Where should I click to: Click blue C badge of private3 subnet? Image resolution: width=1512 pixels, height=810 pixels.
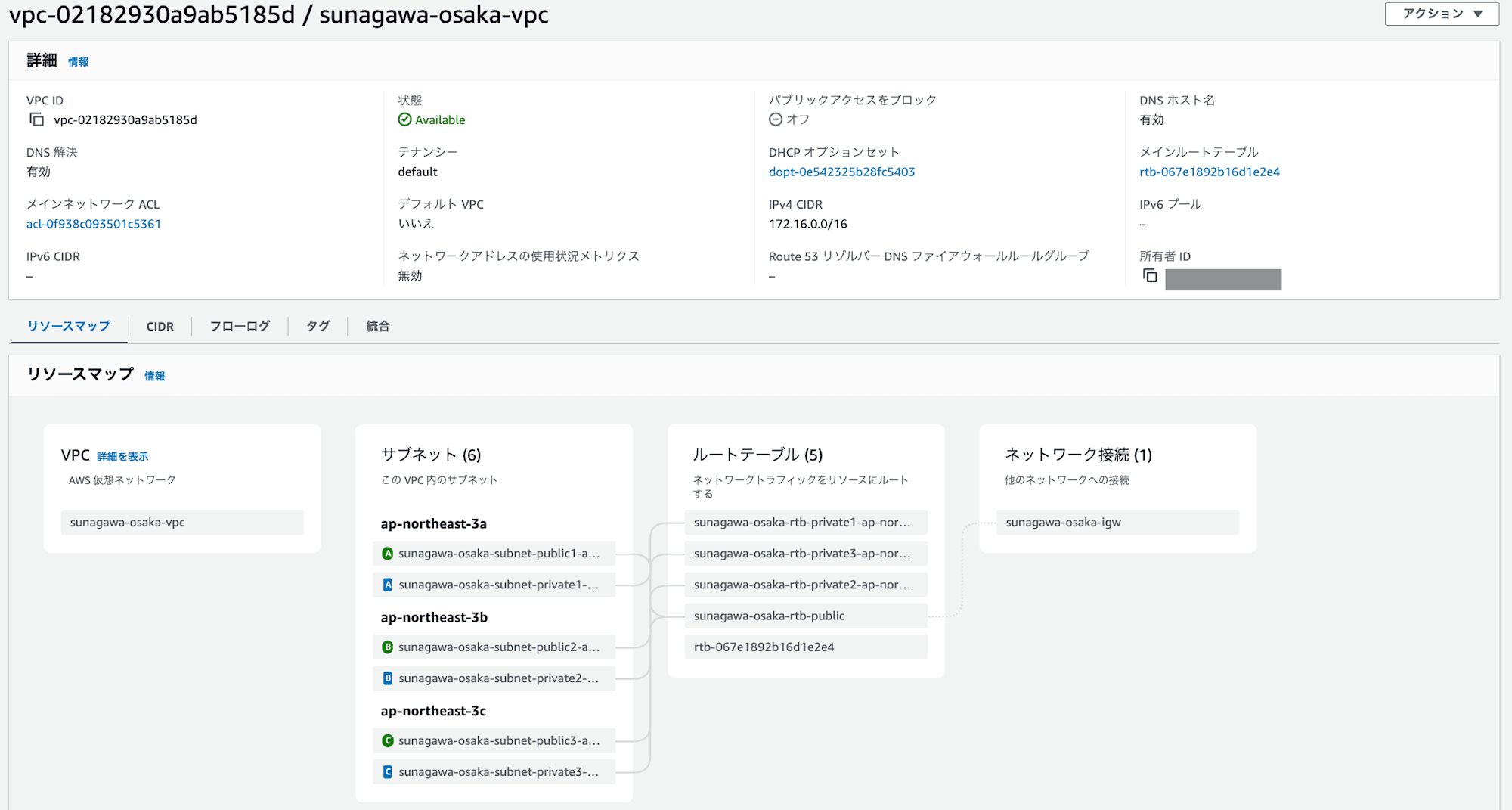point(388,772)
